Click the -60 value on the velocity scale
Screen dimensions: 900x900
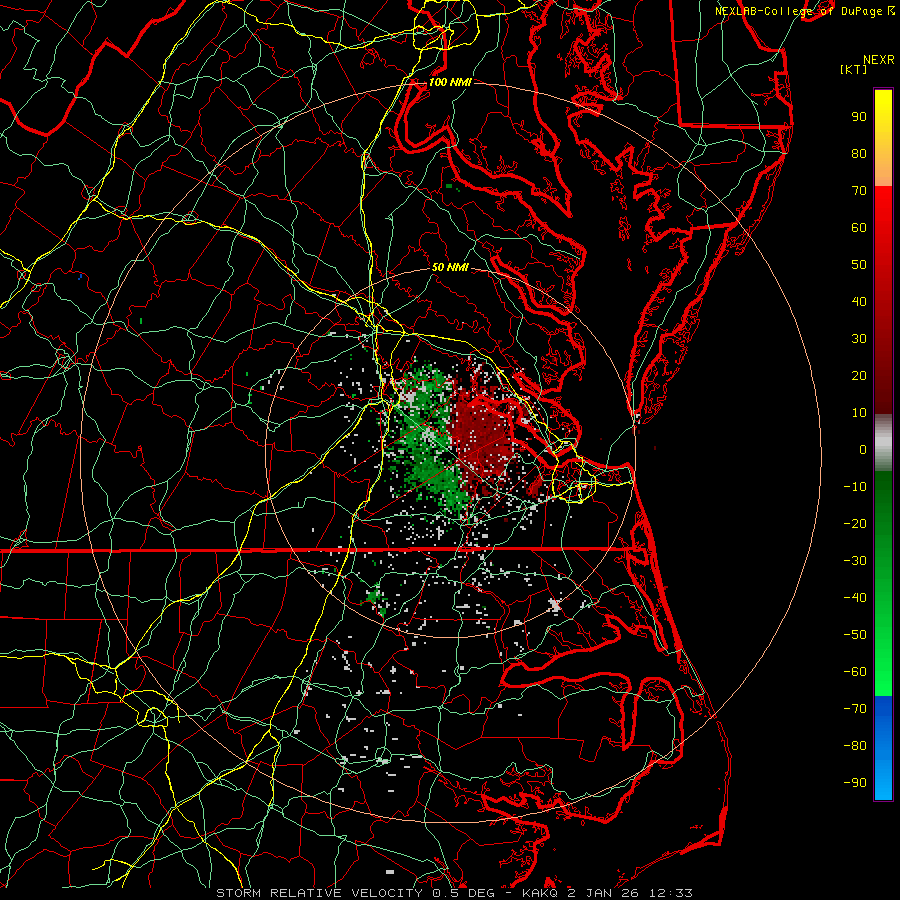click(x=855, y=672)
